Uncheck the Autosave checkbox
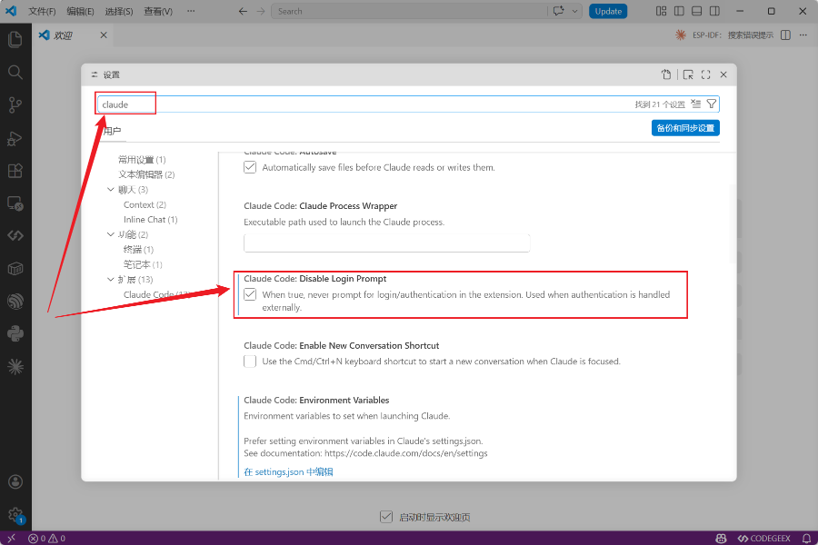Screen dimensions: 818x545 point(250,167)
